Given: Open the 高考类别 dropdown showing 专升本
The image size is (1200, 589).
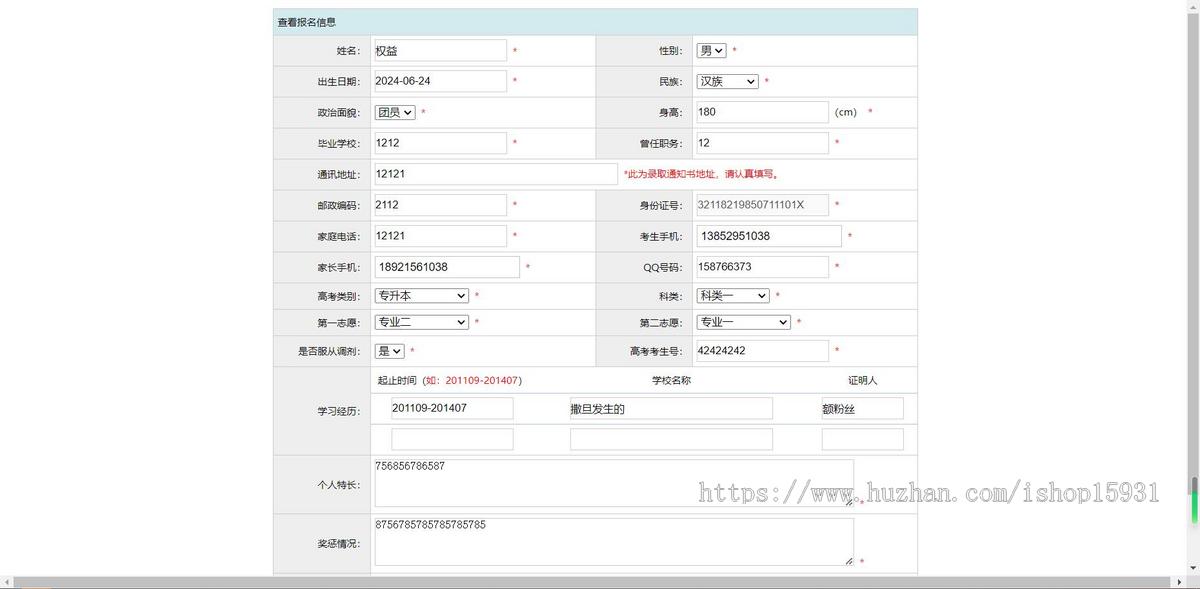Looking at the screenshot, I should [421, 296].
